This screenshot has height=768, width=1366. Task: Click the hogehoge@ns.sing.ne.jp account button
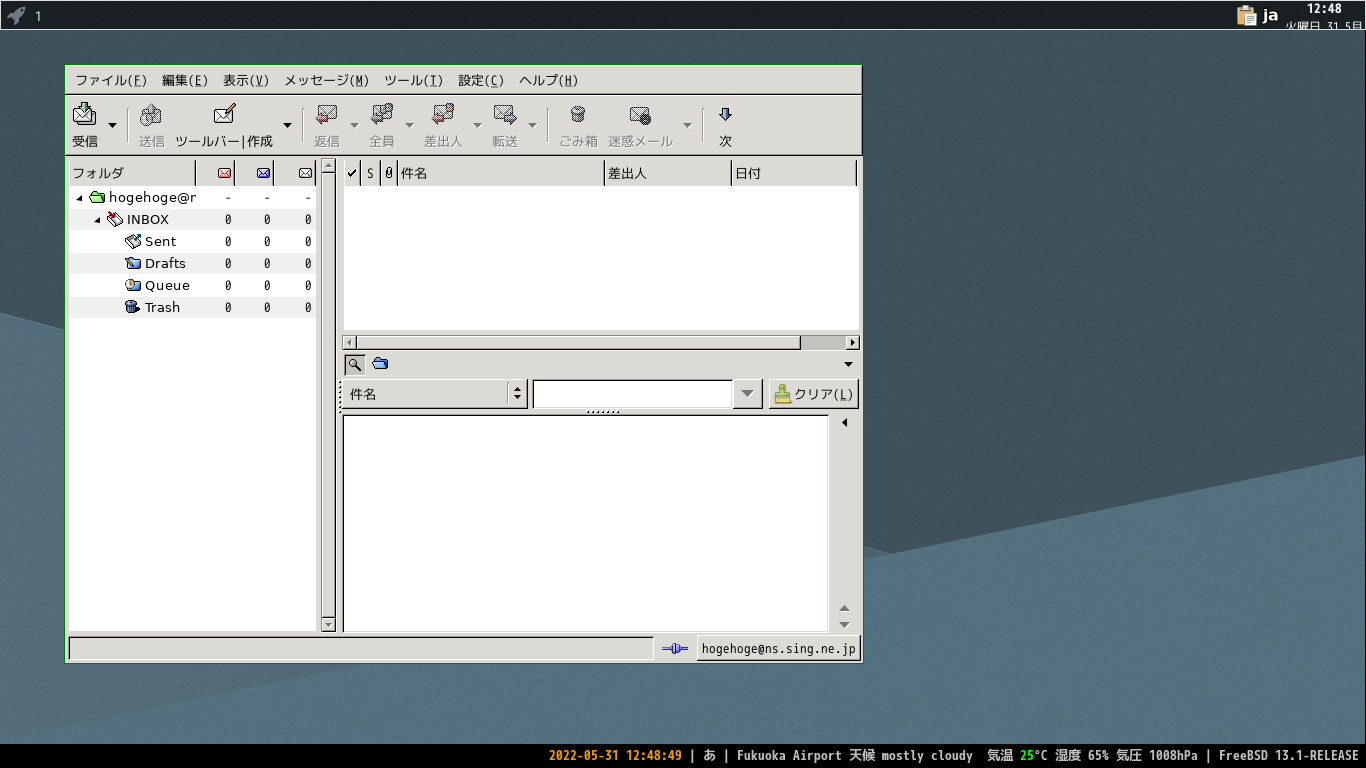point(779,649)
